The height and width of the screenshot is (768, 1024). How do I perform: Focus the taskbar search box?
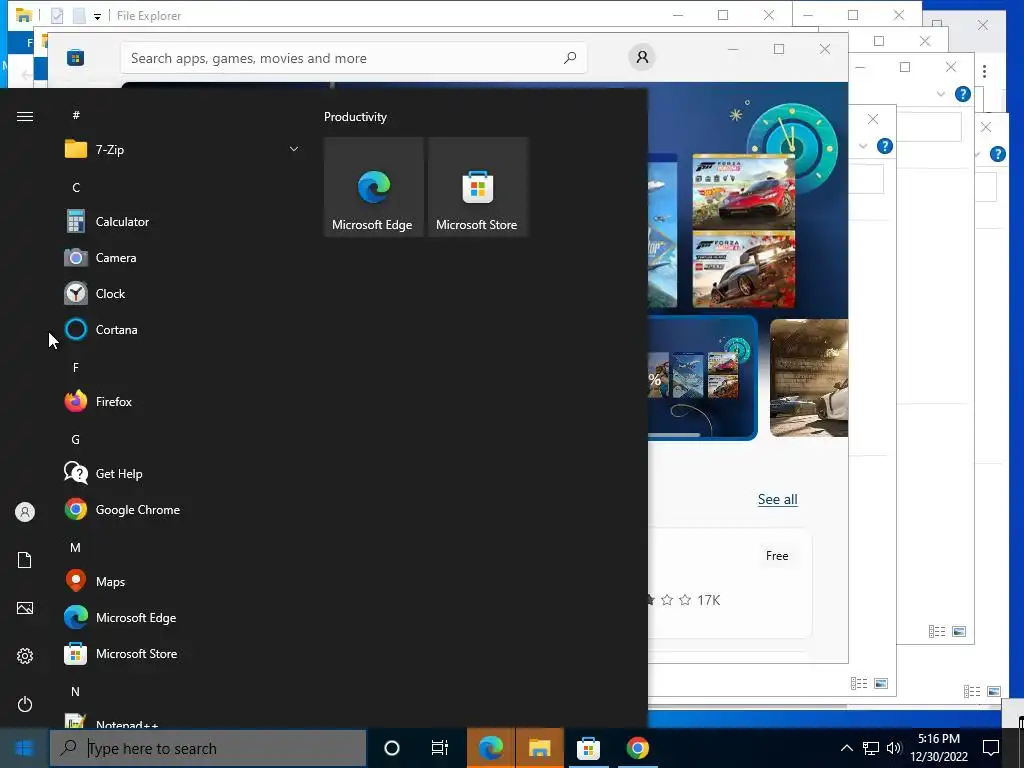pyautogui.click(x=208, y=748)
